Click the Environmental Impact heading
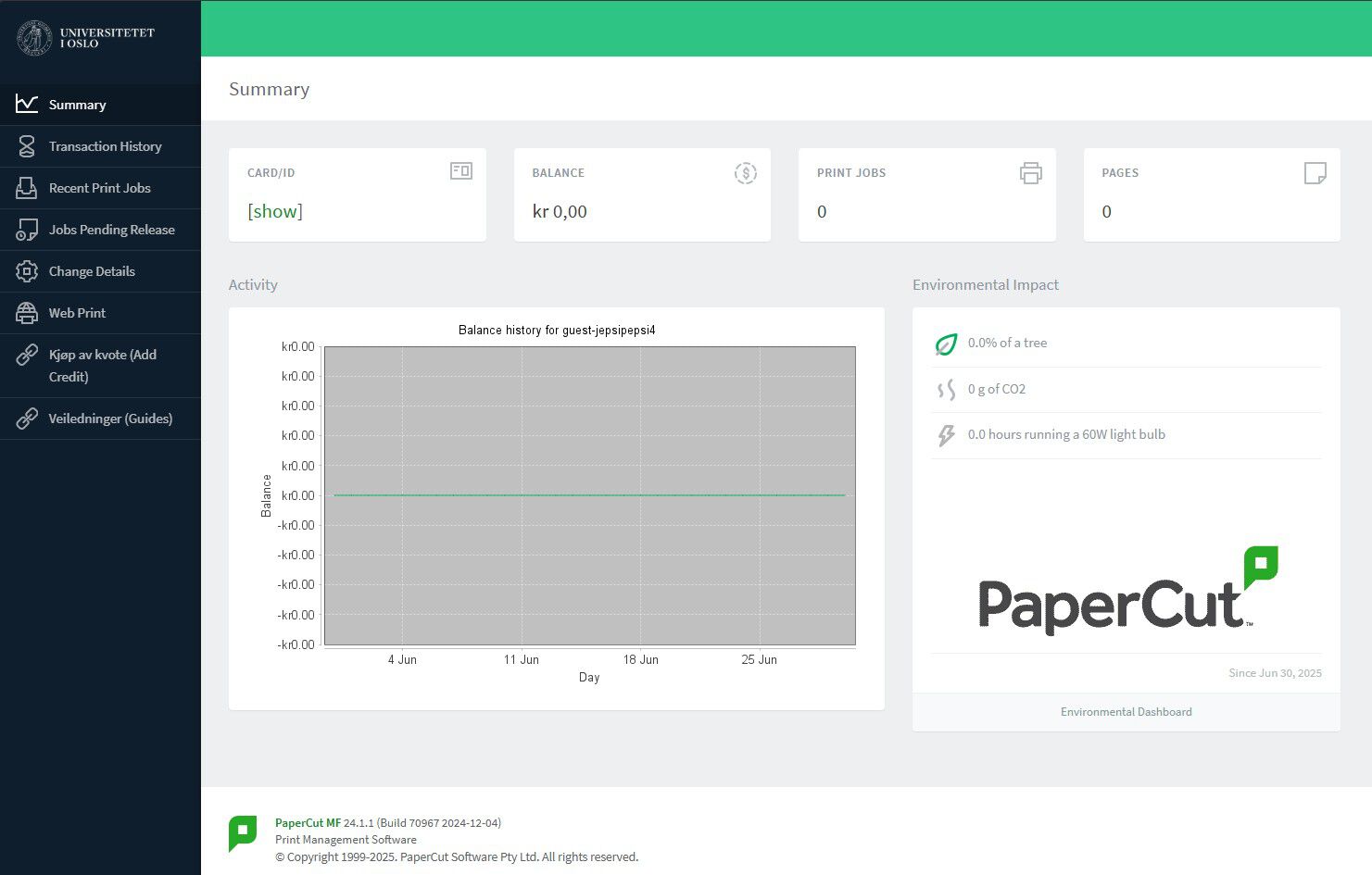Image resolution: width=1372 pixels, height=875 pixels. coord(986,285)
